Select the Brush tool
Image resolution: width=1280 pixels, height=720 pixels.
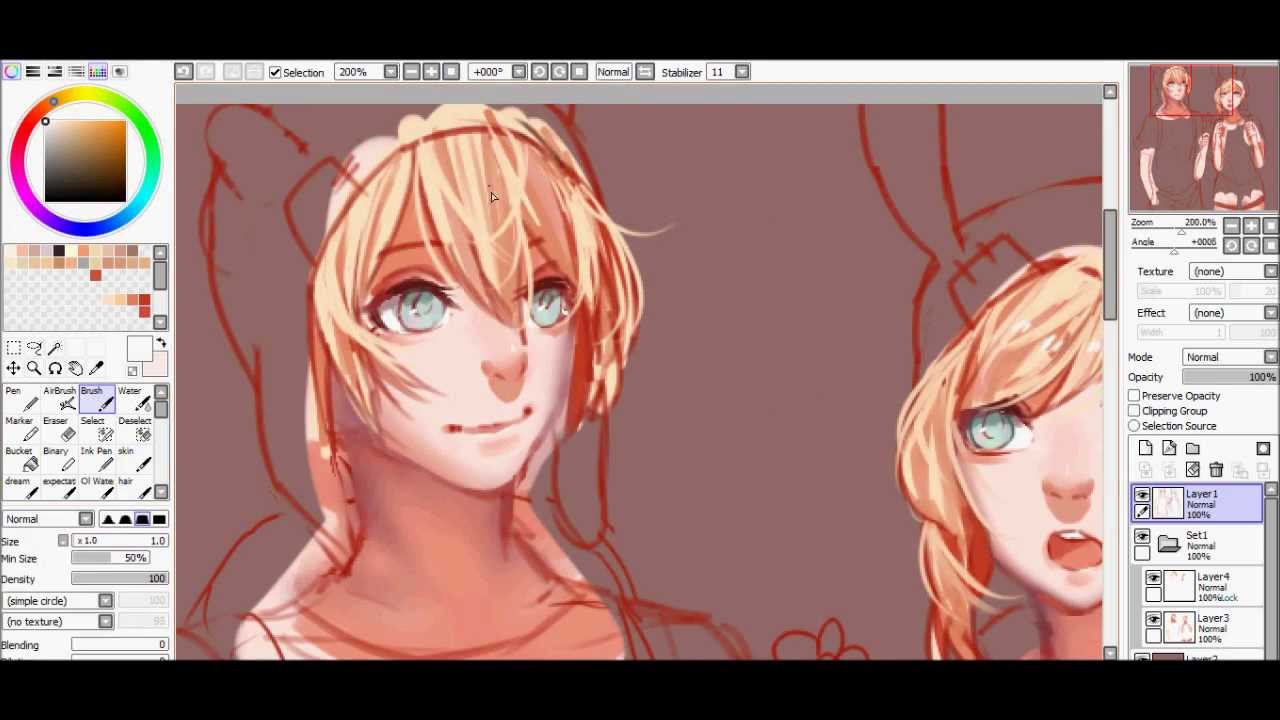point(97,400)
